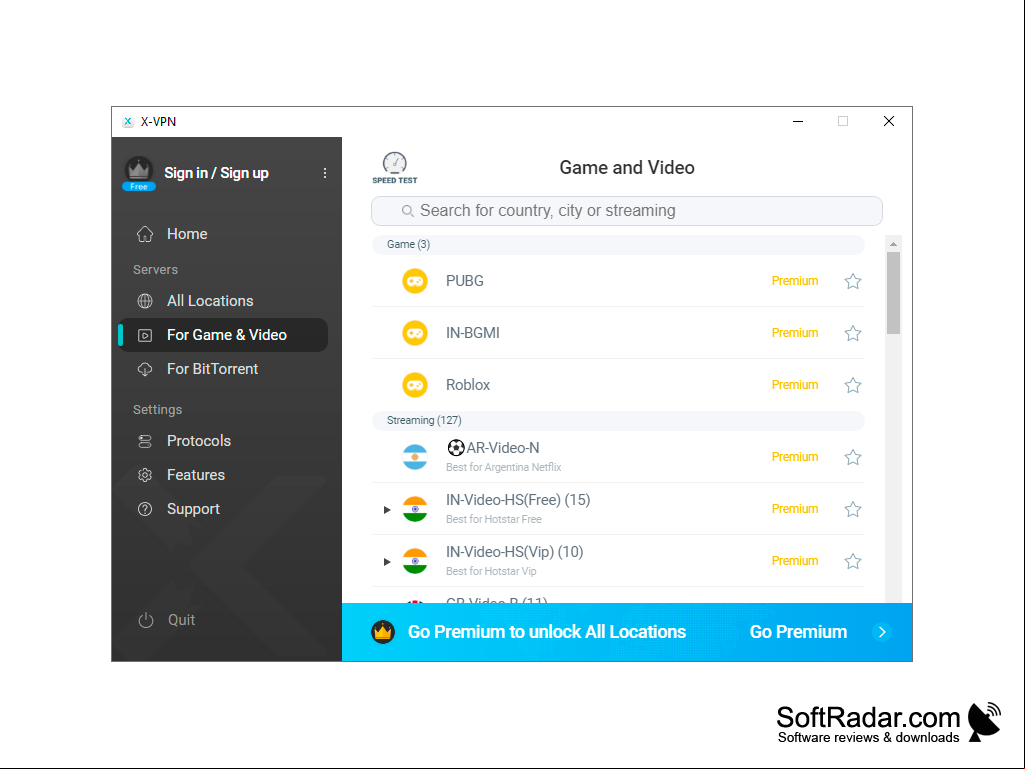This screenshot has height=769, width=1025.
Task: Click the IN-BGMI gamepad icon
Action: [414, 333]
